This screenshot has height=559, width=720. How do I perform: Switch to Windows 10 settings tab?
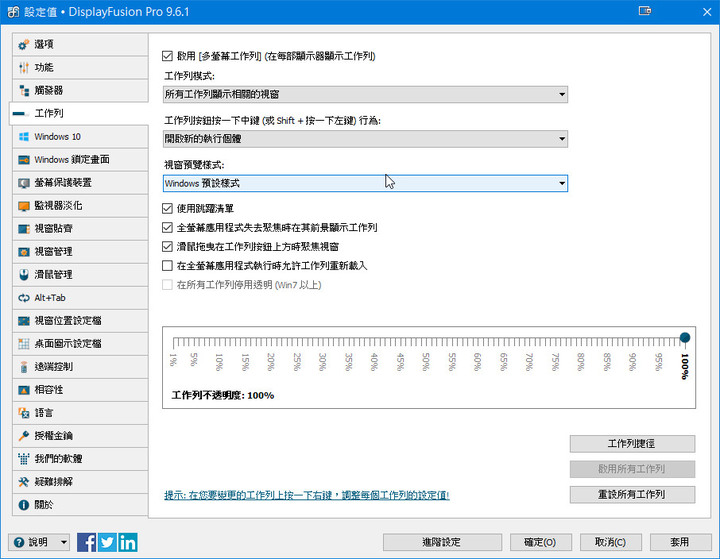pyautogui.click(x=80, y=136)
